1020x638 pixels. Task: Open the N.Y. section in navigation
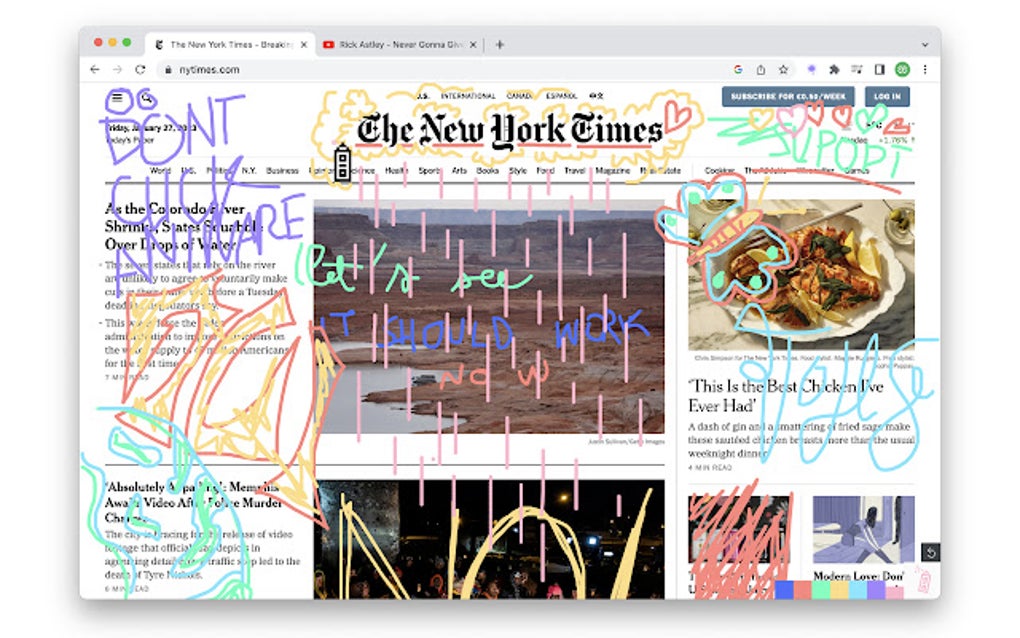(x=248, y=170)
